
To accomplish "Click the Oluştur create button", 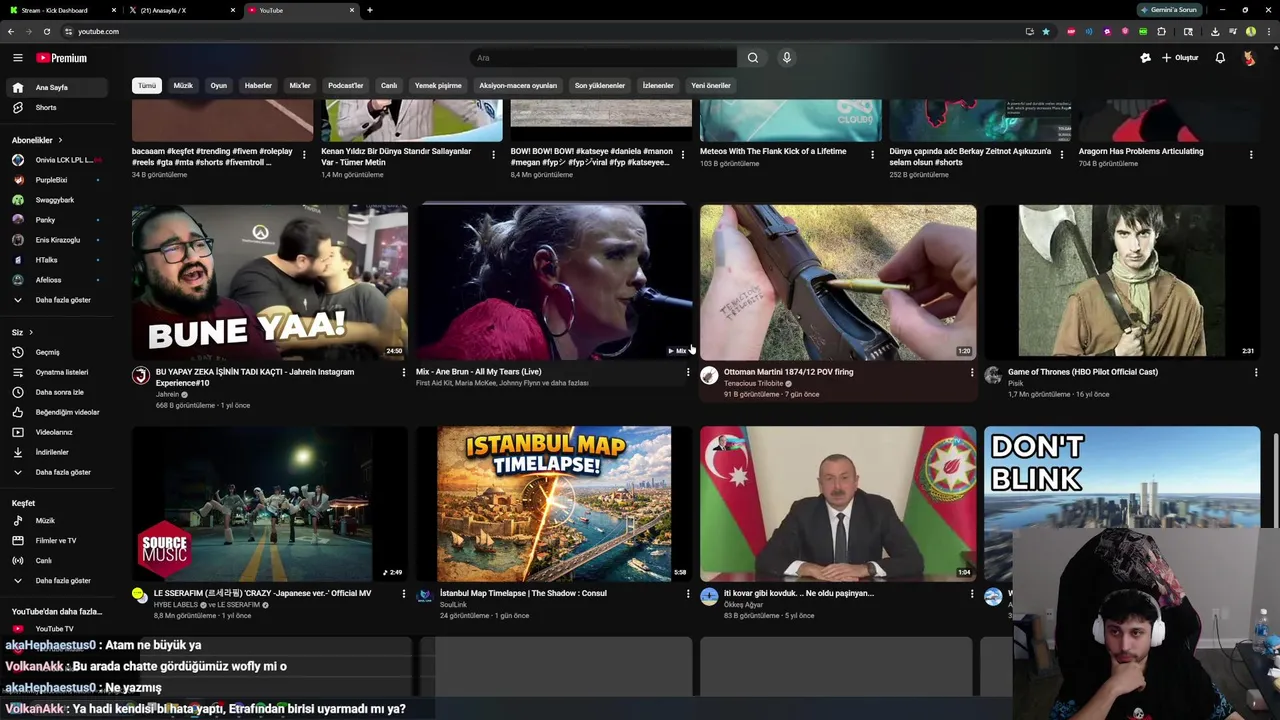I will (x=1180, y=58).
